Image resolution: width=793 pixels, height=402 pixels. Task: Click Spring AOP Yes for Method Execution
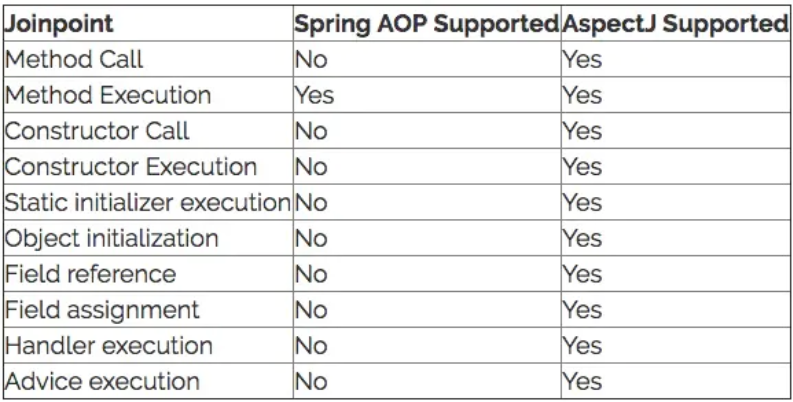point(314,95)
